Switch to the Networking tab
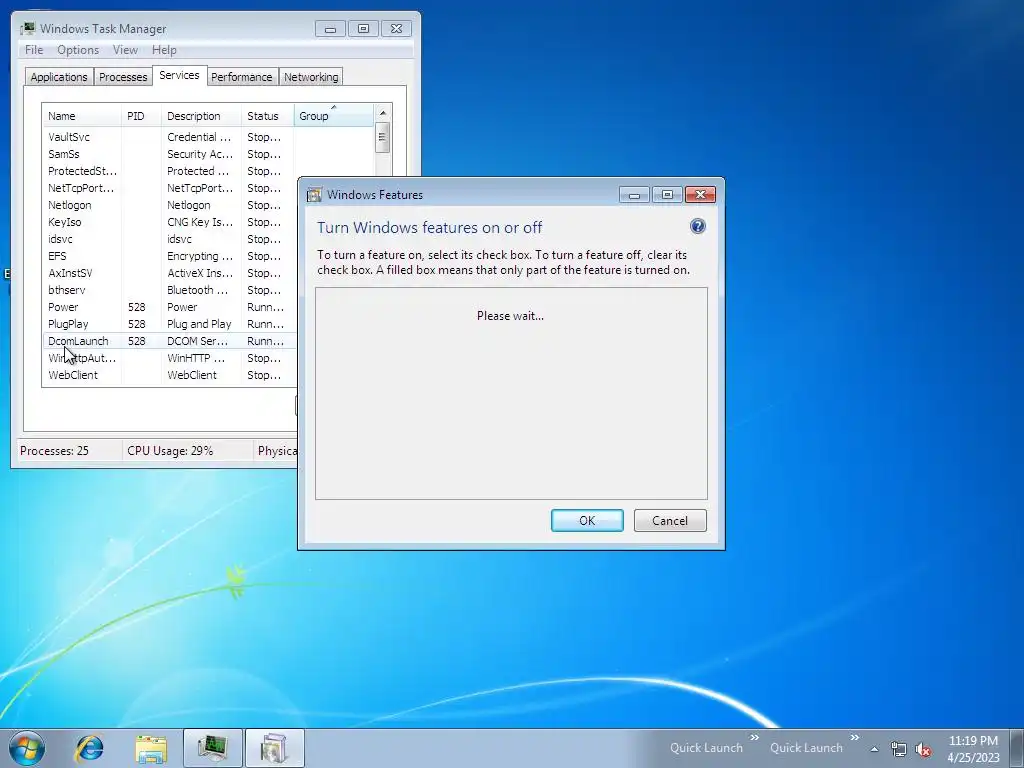The image size is (1024, 768). 311,77
